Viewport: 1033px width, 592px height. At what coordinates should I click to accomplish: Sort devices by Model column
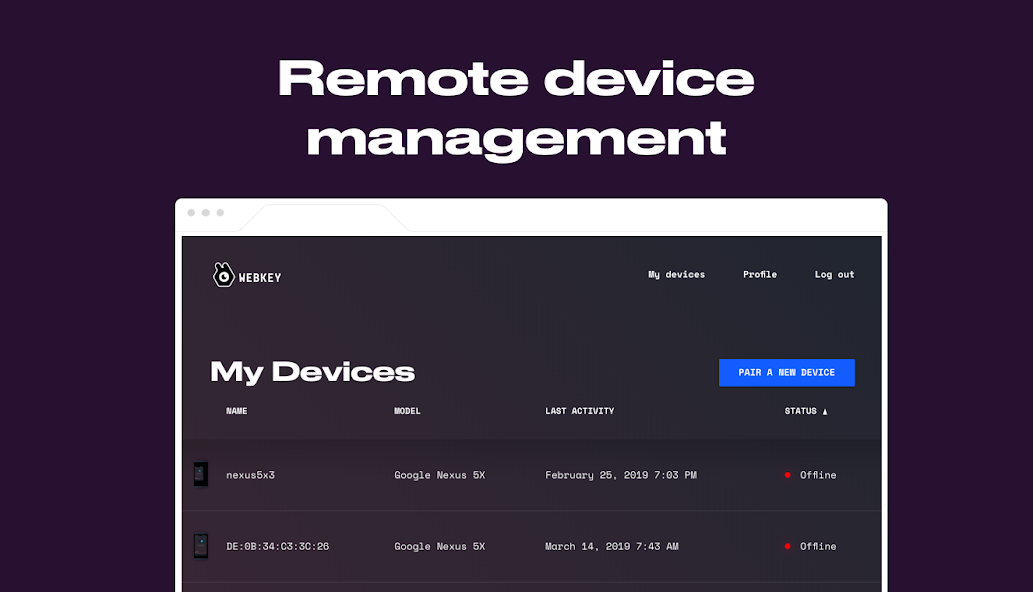[407, 411]
